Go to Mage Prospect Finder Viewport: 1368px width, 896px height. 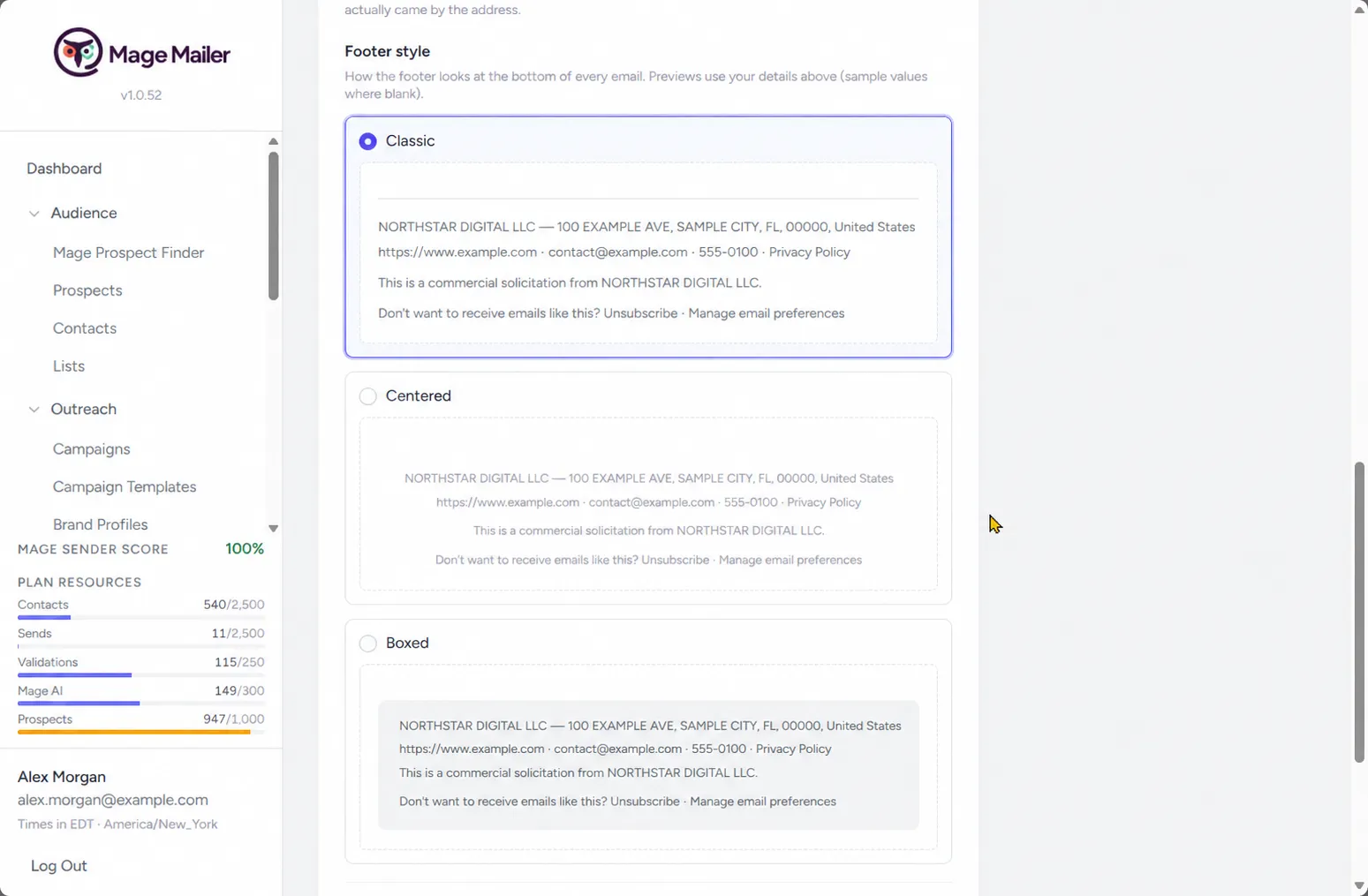tap(128, 252)
